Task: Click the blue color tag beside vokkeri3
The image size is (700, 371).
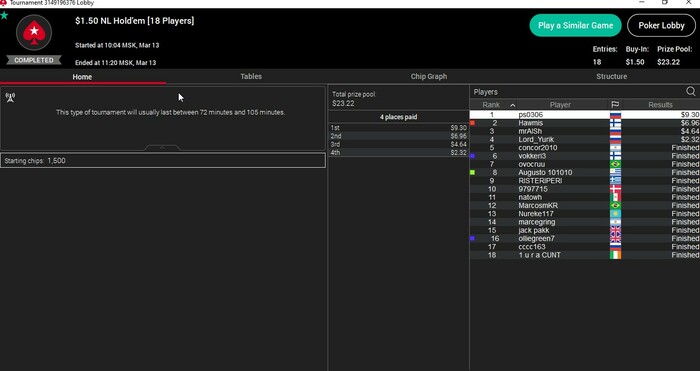Action: (472, 156)
